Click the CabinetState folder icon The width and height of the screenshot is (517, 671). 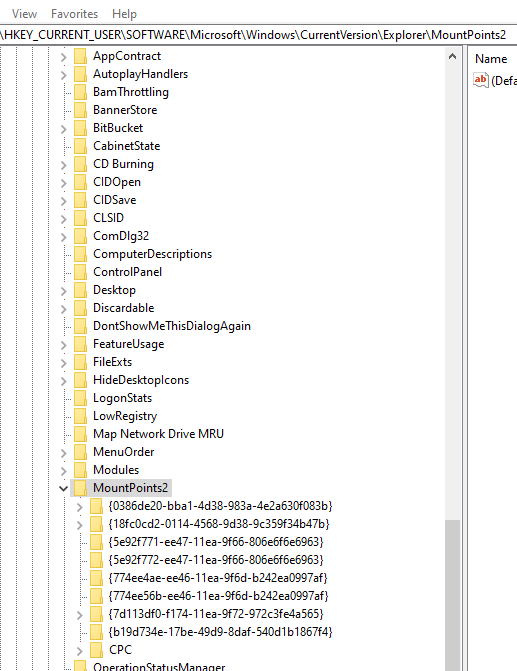tap(80, 146)
